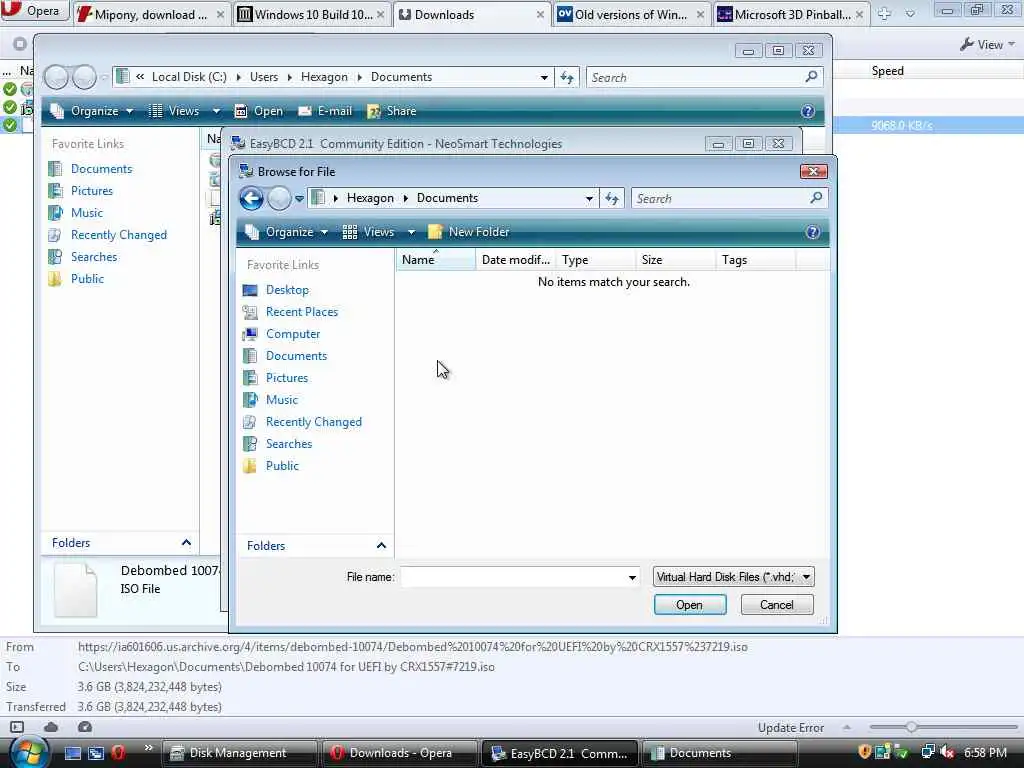Sort by Name column header
The width and height of the screenshot is (1024, 768).
(x=436, y=260)
